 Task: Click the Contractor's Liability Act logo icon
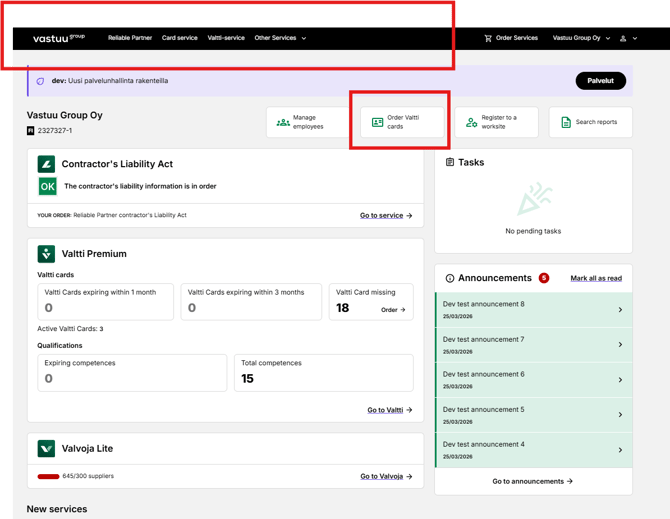(x=46, y=164)
